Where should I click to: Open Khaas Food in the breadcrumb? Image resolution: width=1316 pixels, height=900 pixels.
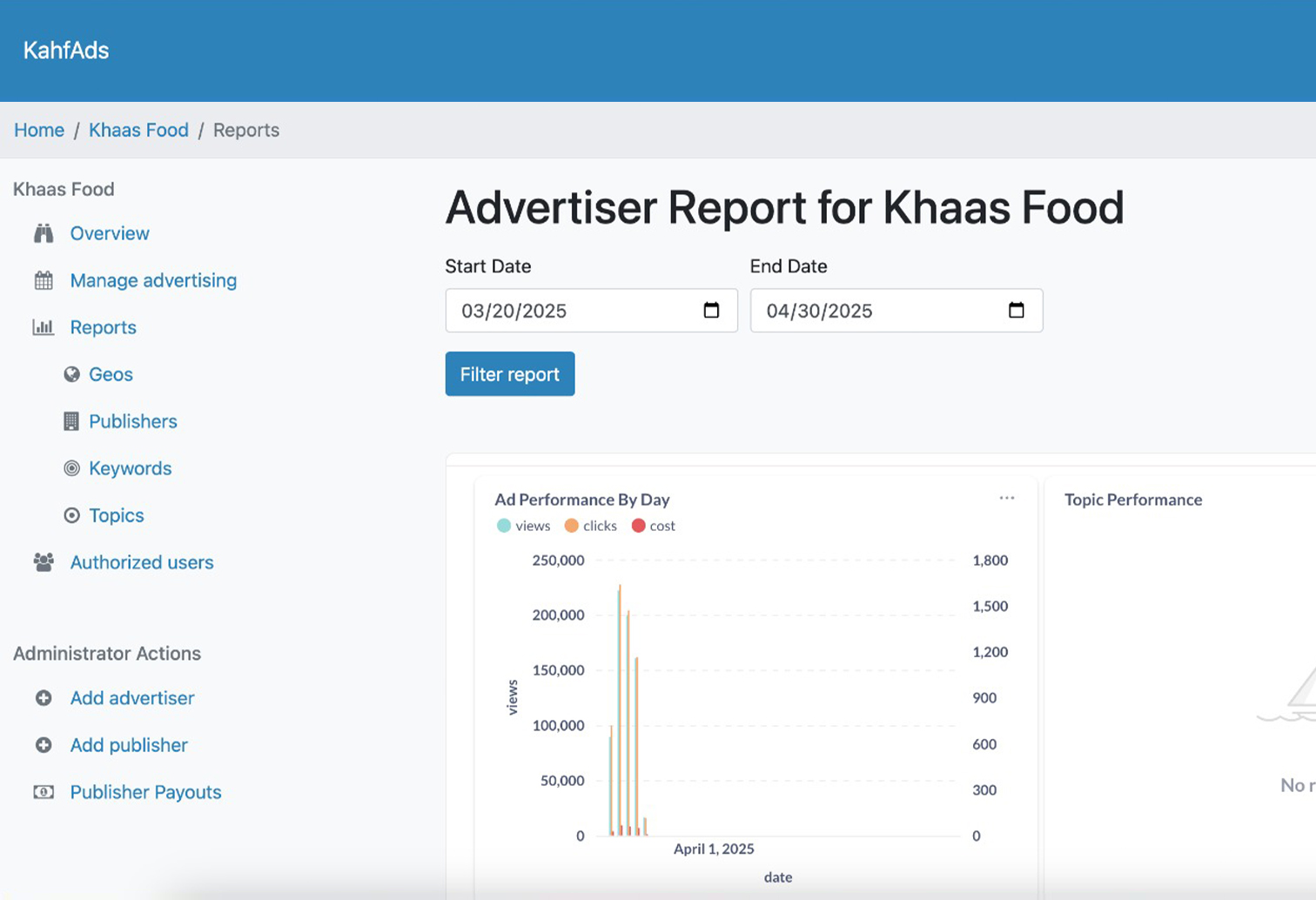(138, 130)
